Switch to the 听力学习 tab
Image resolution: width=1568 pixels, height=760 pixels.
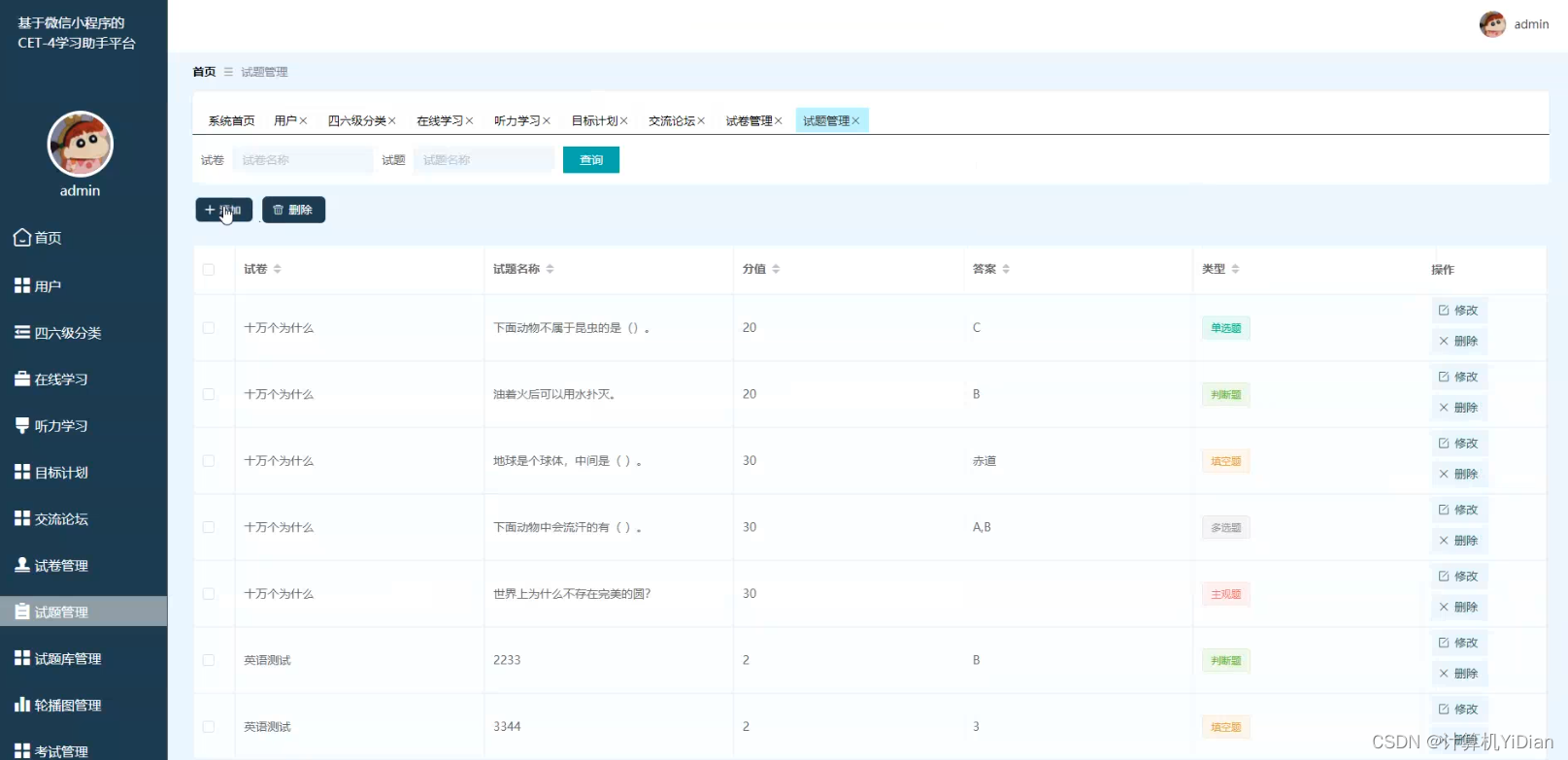(x=517, y=121)
